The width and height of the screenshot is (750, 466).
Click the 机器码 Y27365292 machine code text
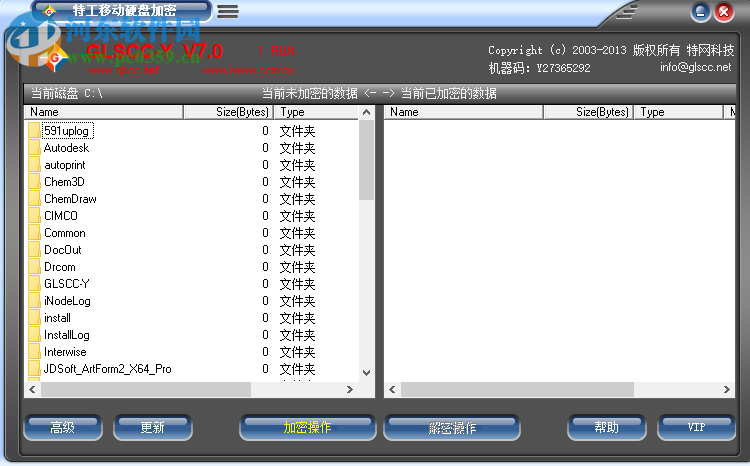click(539, 68)
